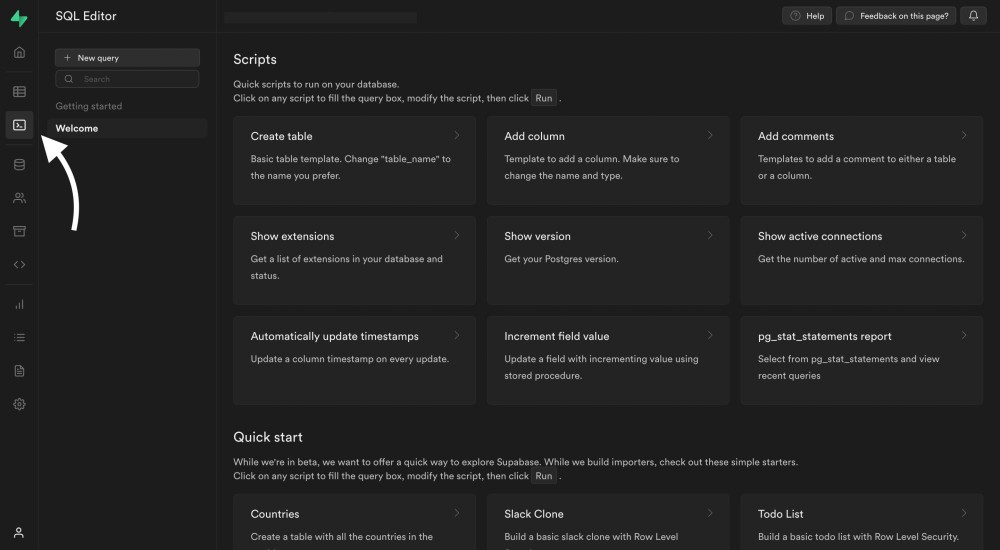Open the Logs list icon in sidebar

19,338
